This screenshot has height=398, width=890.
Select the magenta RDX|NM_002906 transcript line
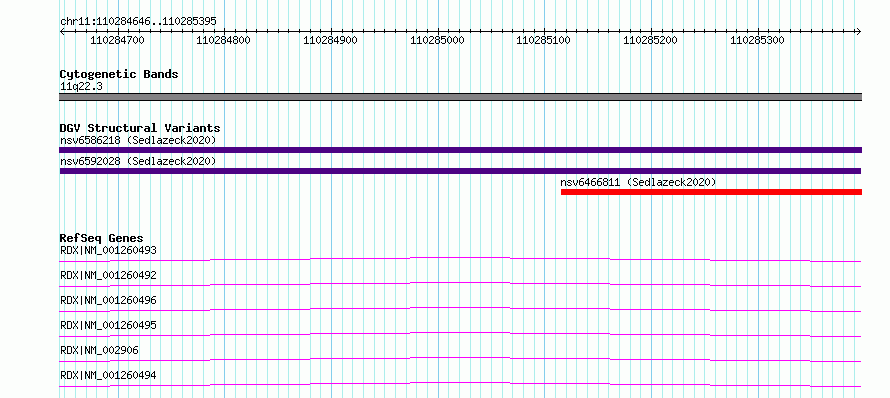460,359
